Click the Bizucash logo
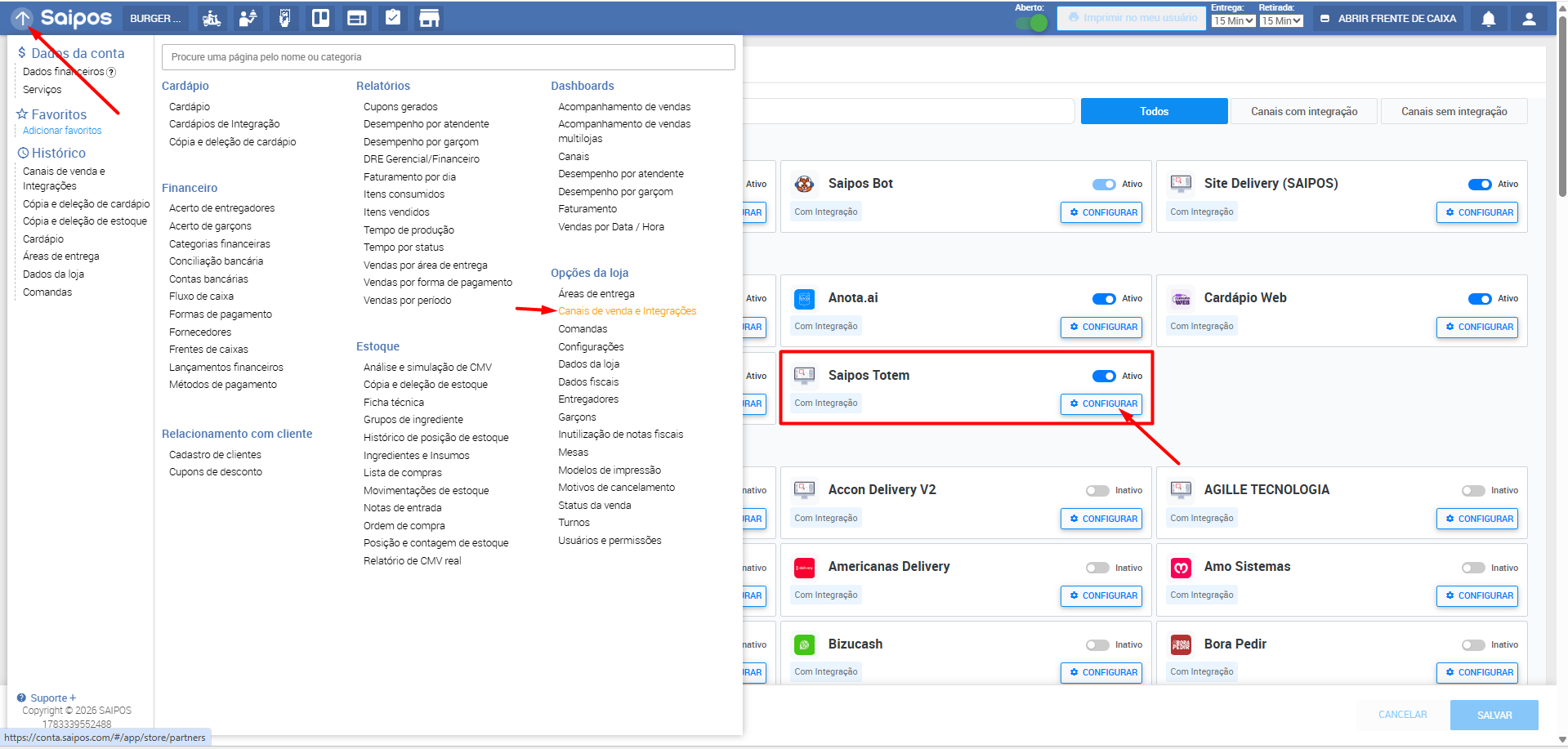 [x=804, y=645]
